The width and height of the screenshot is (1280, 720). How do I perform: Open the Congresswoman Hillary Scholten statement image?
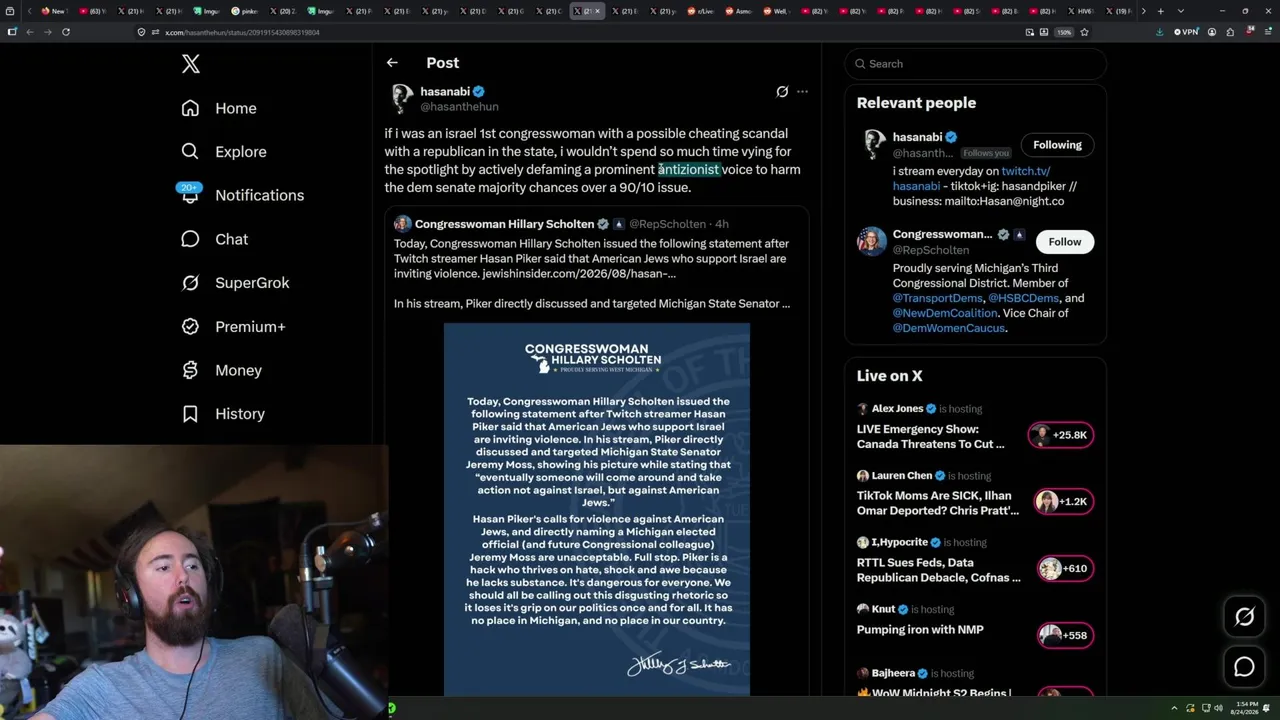pos(597,509)
